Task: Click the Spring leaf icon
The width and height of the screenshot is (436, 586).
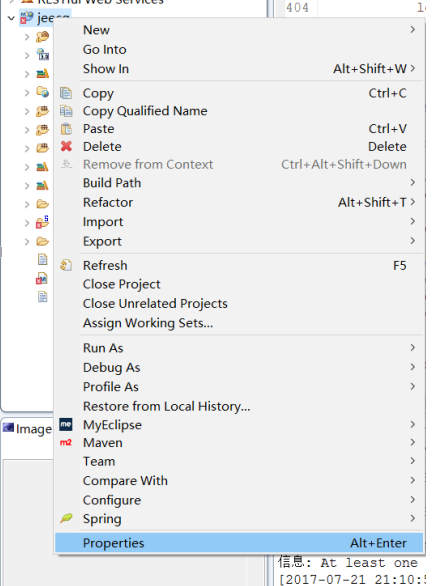Action: [66, 518]
